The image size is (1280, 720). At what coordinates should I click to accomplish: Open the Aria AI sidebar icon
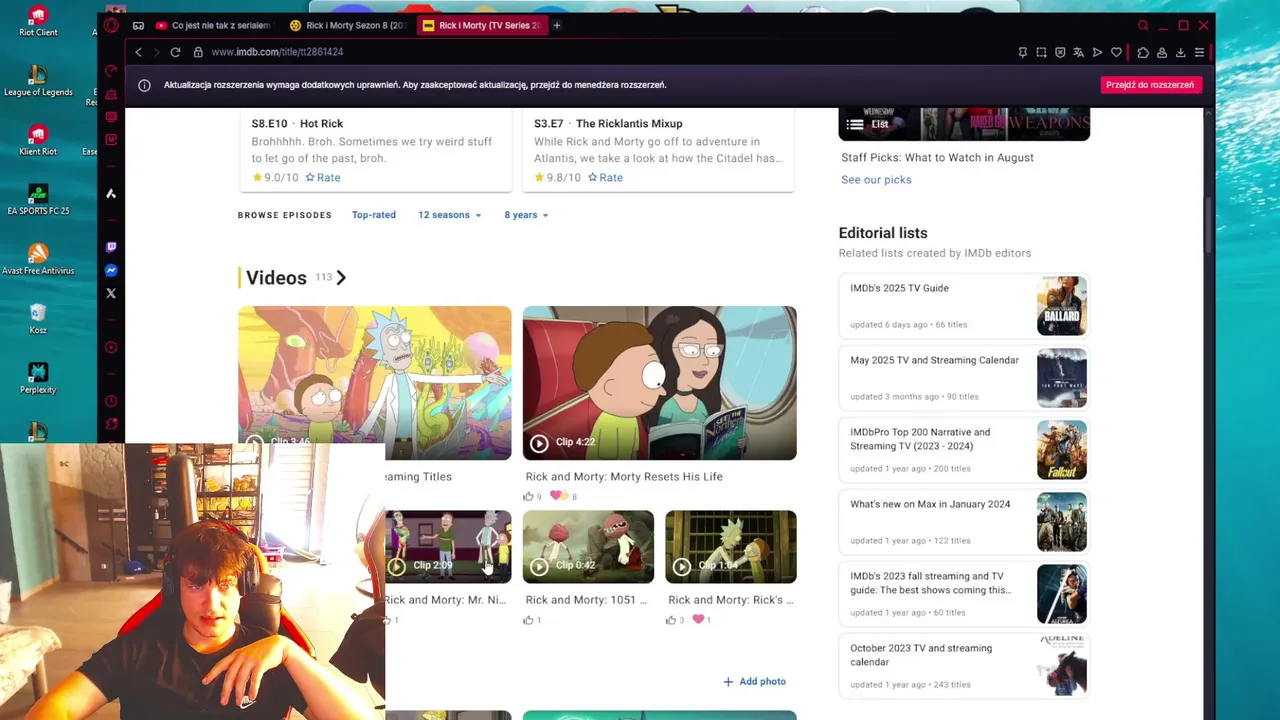(x=111, y=194)
